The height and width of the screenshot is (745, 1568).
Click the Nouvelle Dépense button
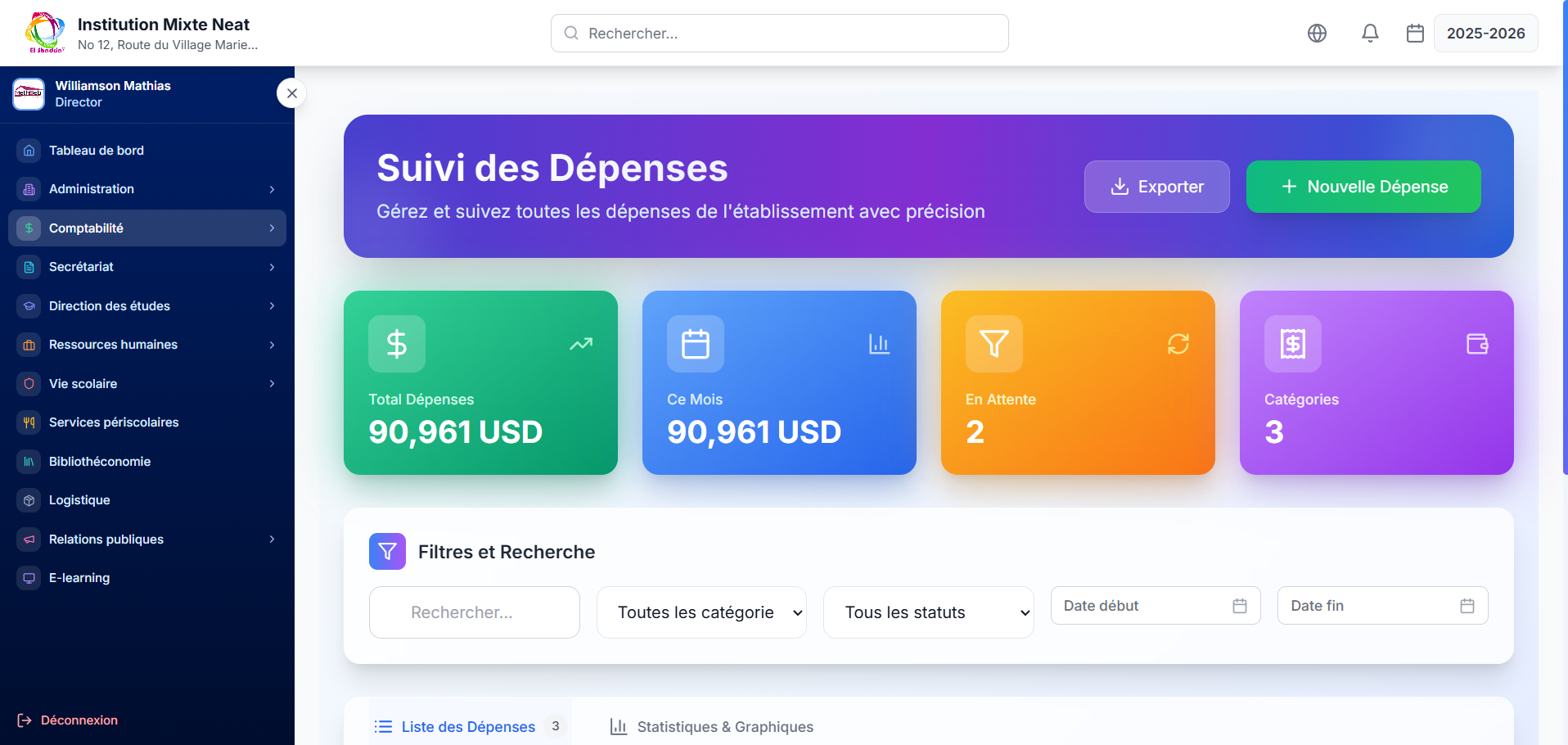coord(1363,187)
